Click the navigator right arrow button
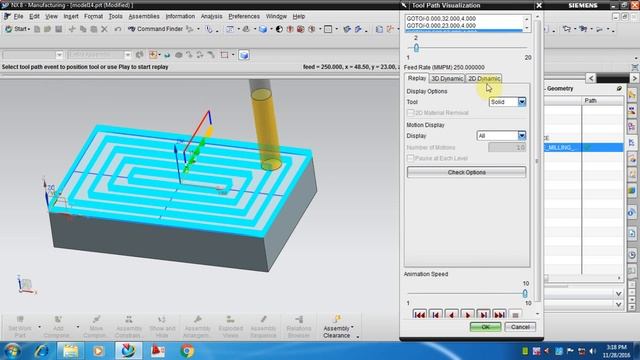The width and height of the screenshot is (640, 360). click(x=634, y=78)
